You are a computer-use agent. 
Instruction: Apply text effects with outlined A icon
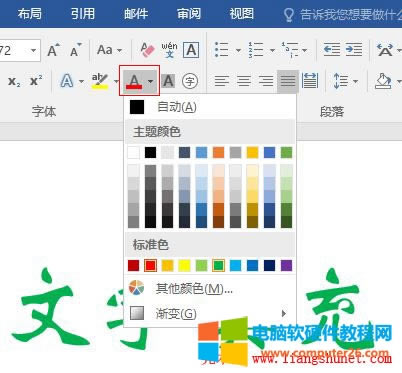click(x=67, y=81)
